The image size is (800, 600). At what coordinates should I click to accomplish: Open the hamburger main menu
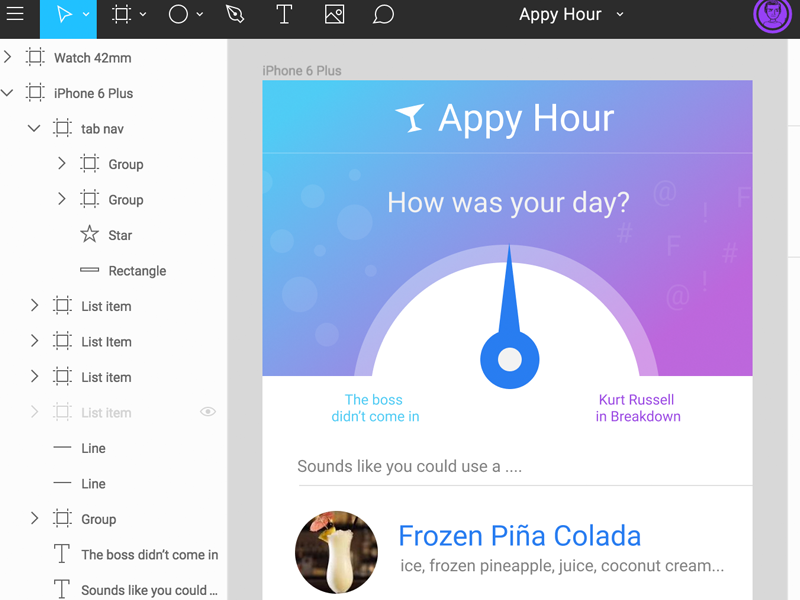click(16, 14)
